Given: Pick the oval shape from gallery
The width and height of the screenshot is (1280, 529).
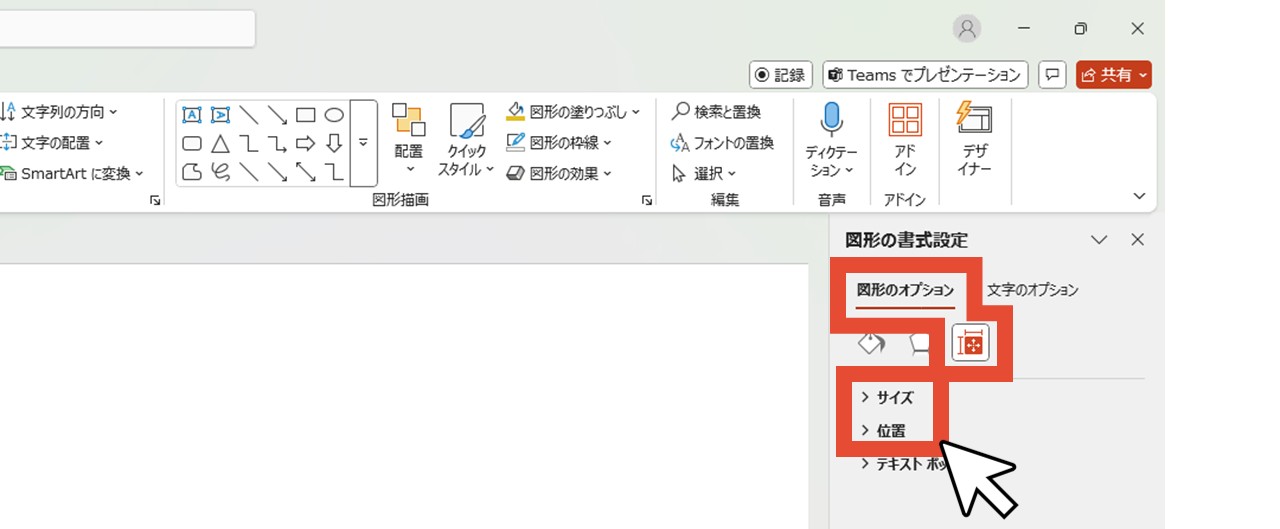Looking at the screenshot, I should click(334, 115).
